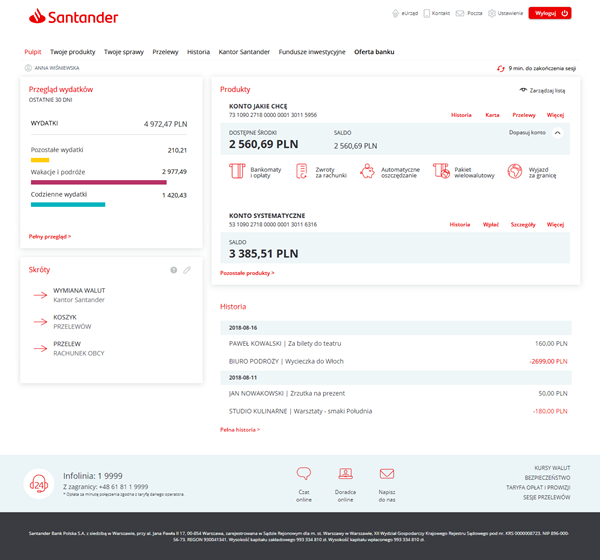Open the Pakiet wielowalutowy icon

[441, 172]
